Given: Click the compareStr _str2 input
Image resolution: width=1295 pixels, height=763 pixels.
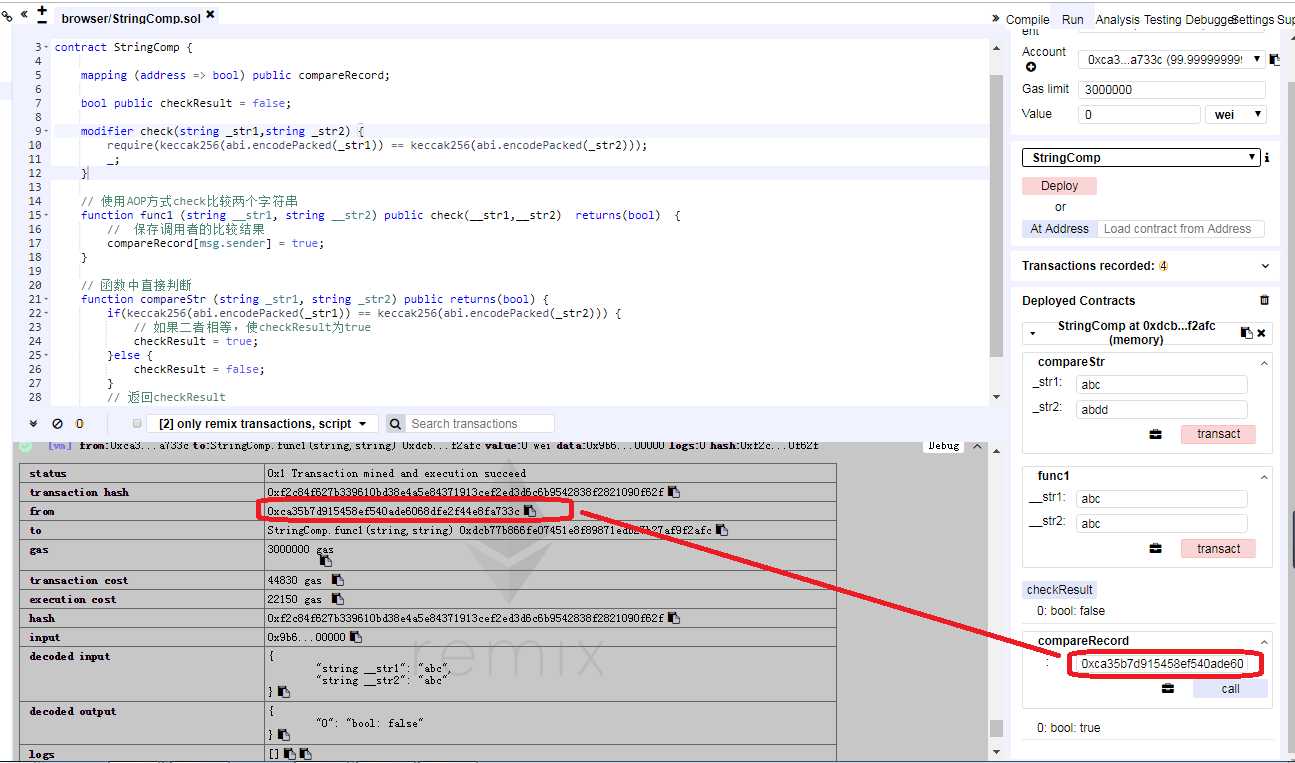Looking at the screenshot, I should tap(1162, 409).
